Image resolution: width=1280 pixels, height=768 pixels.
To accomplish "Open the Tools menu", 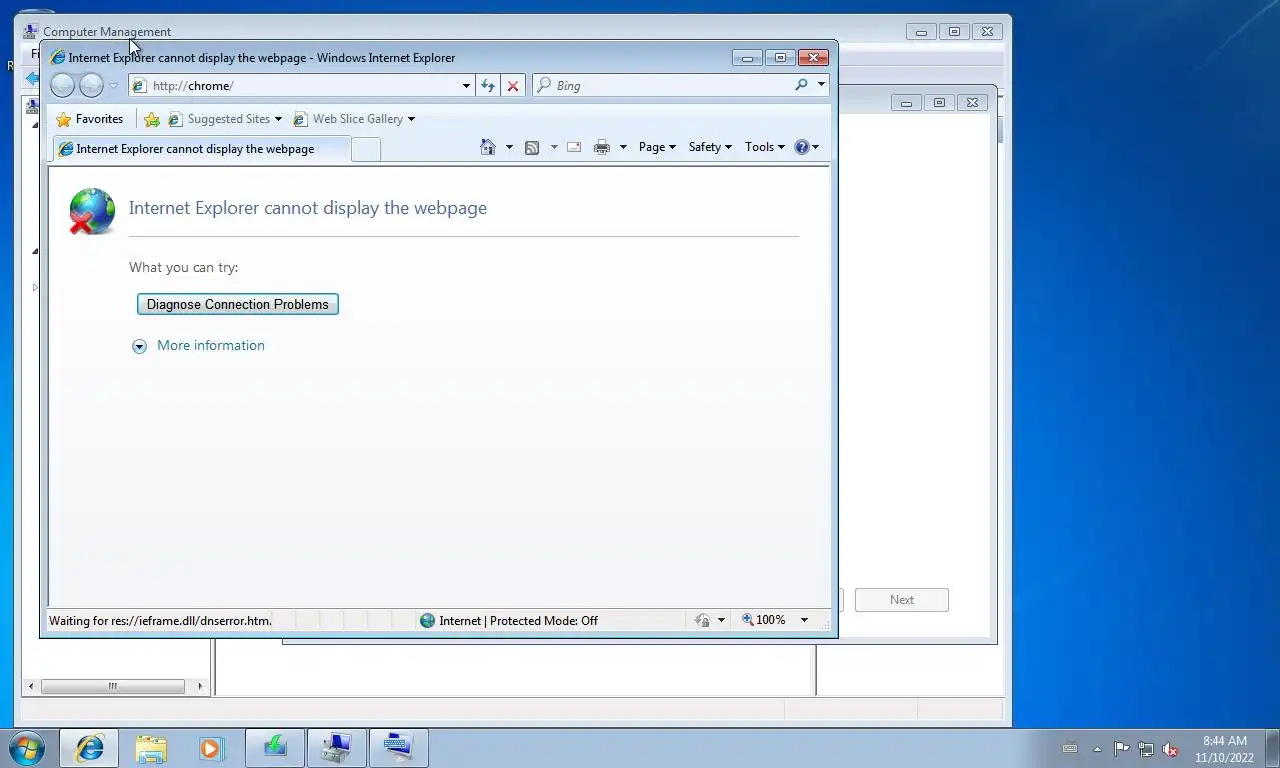I will point(765,147).
